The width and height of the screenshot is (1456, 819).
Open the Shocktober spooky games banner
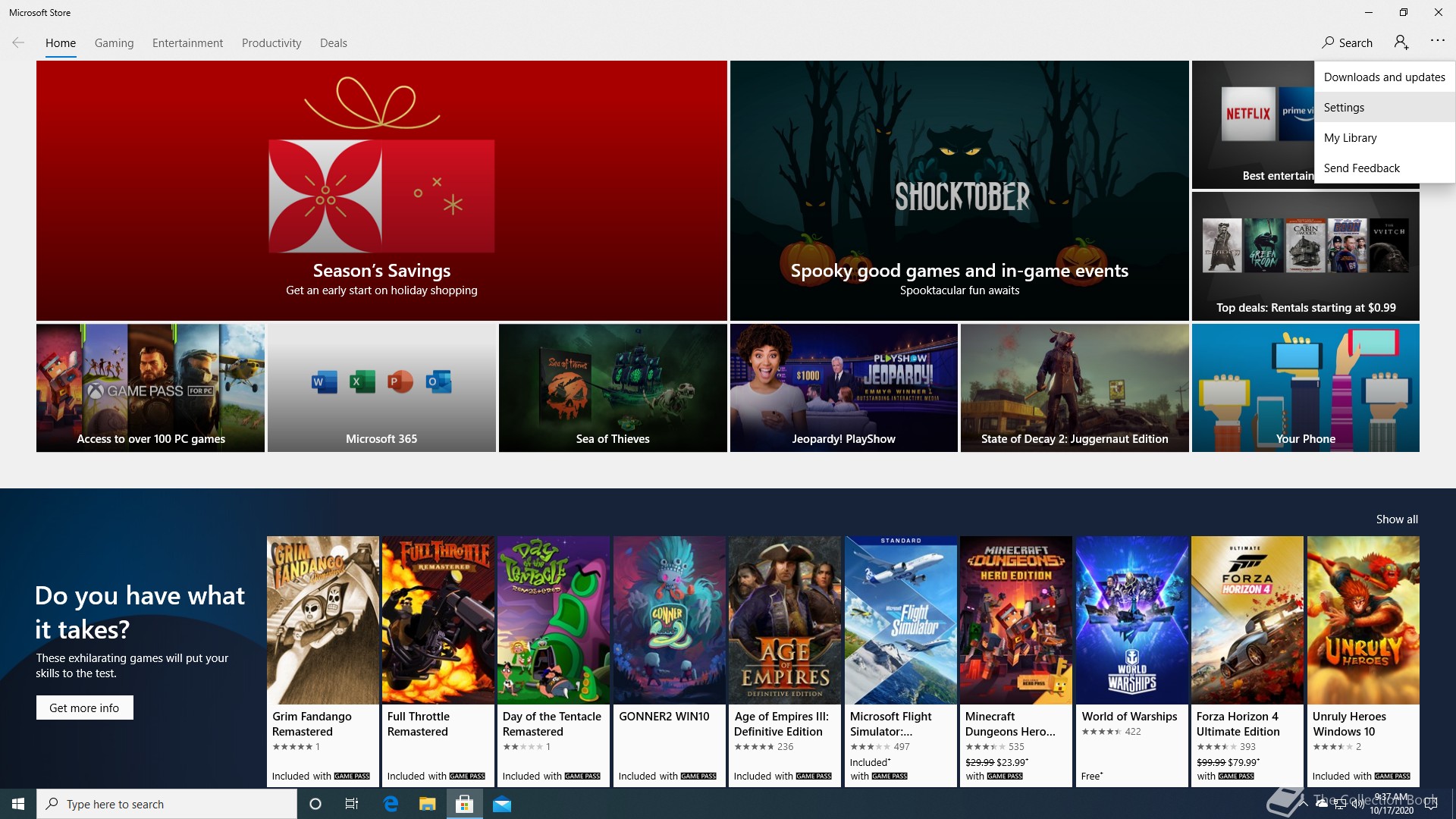(959, 190)
